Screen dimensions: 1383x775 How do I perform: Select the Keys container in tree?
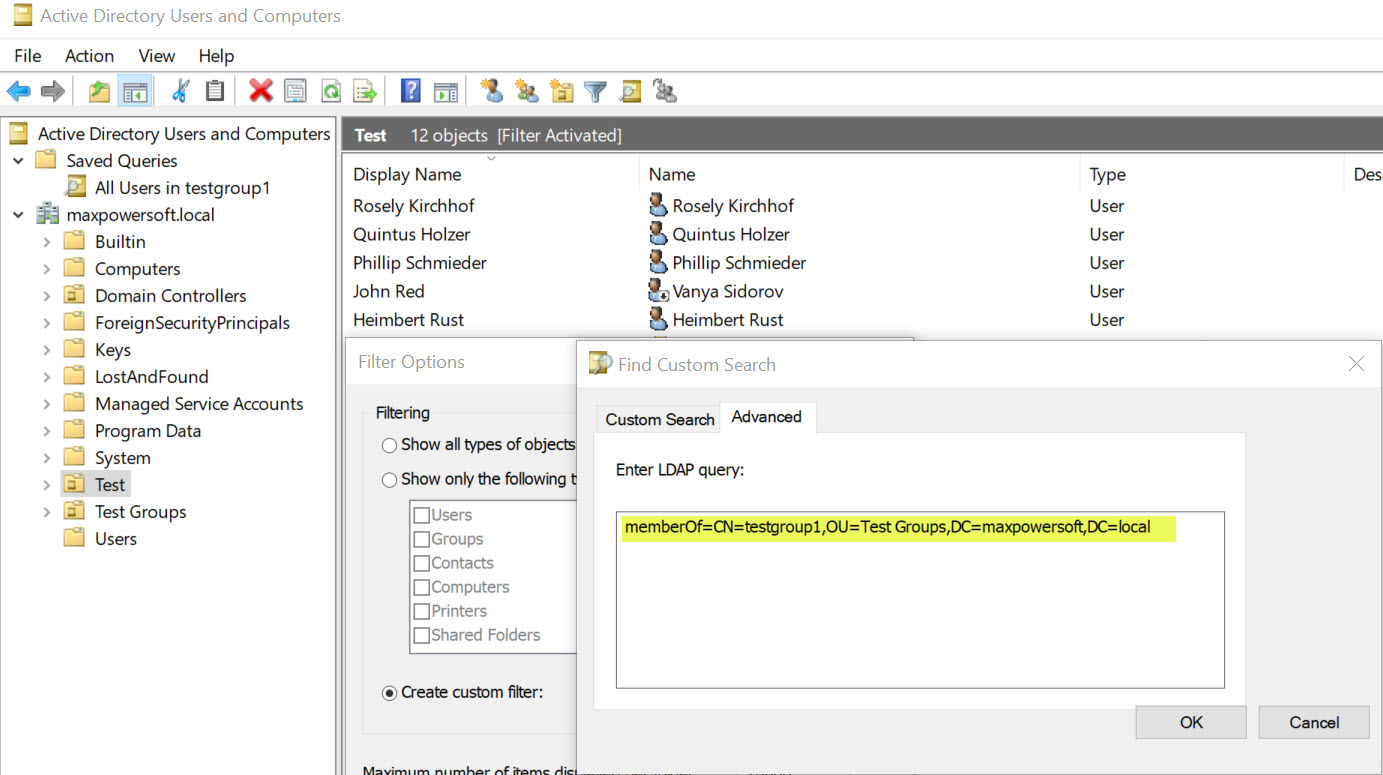pos(113,350)
